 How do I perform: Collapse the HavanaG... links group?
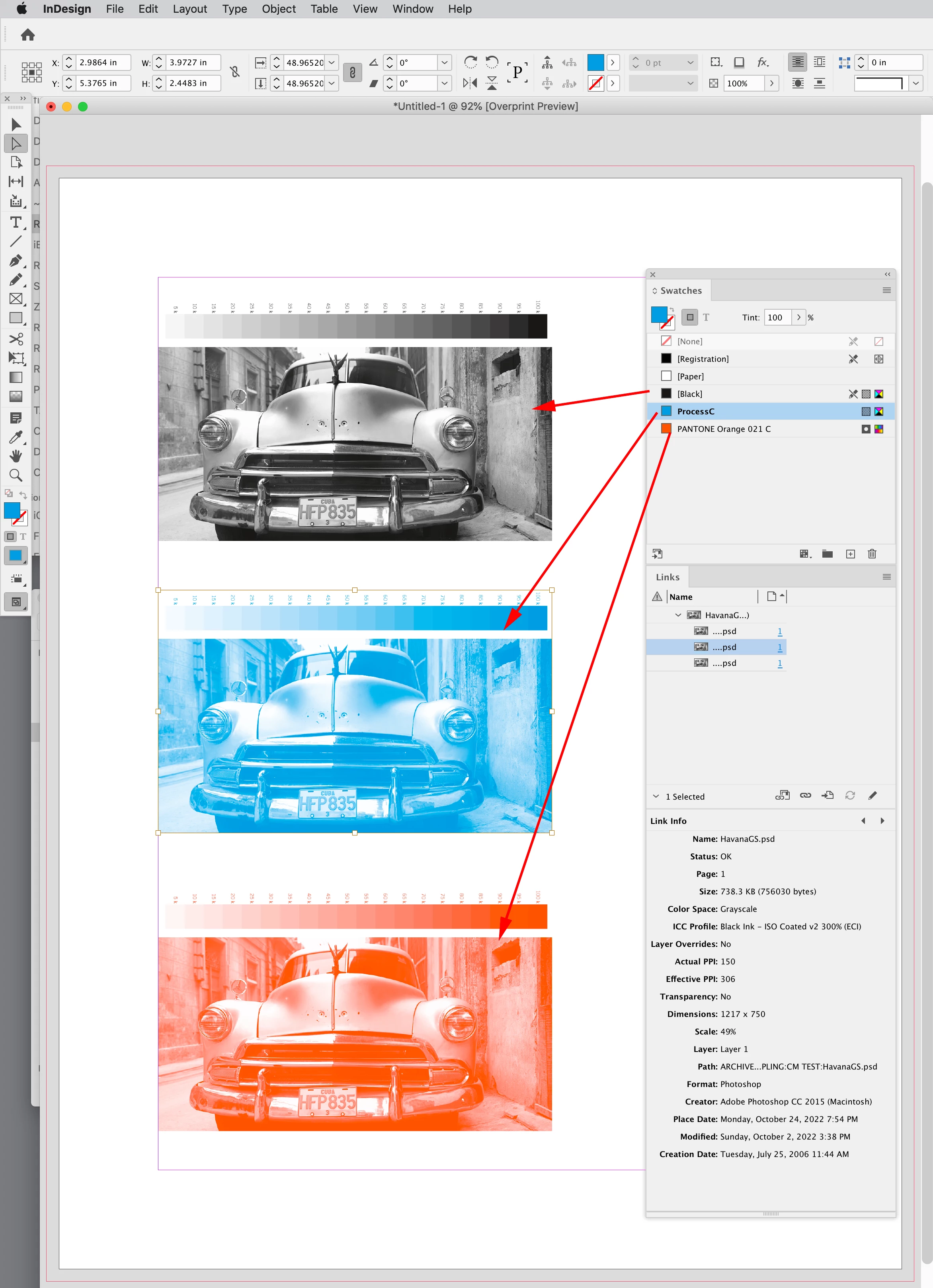[x=678, y=615]
